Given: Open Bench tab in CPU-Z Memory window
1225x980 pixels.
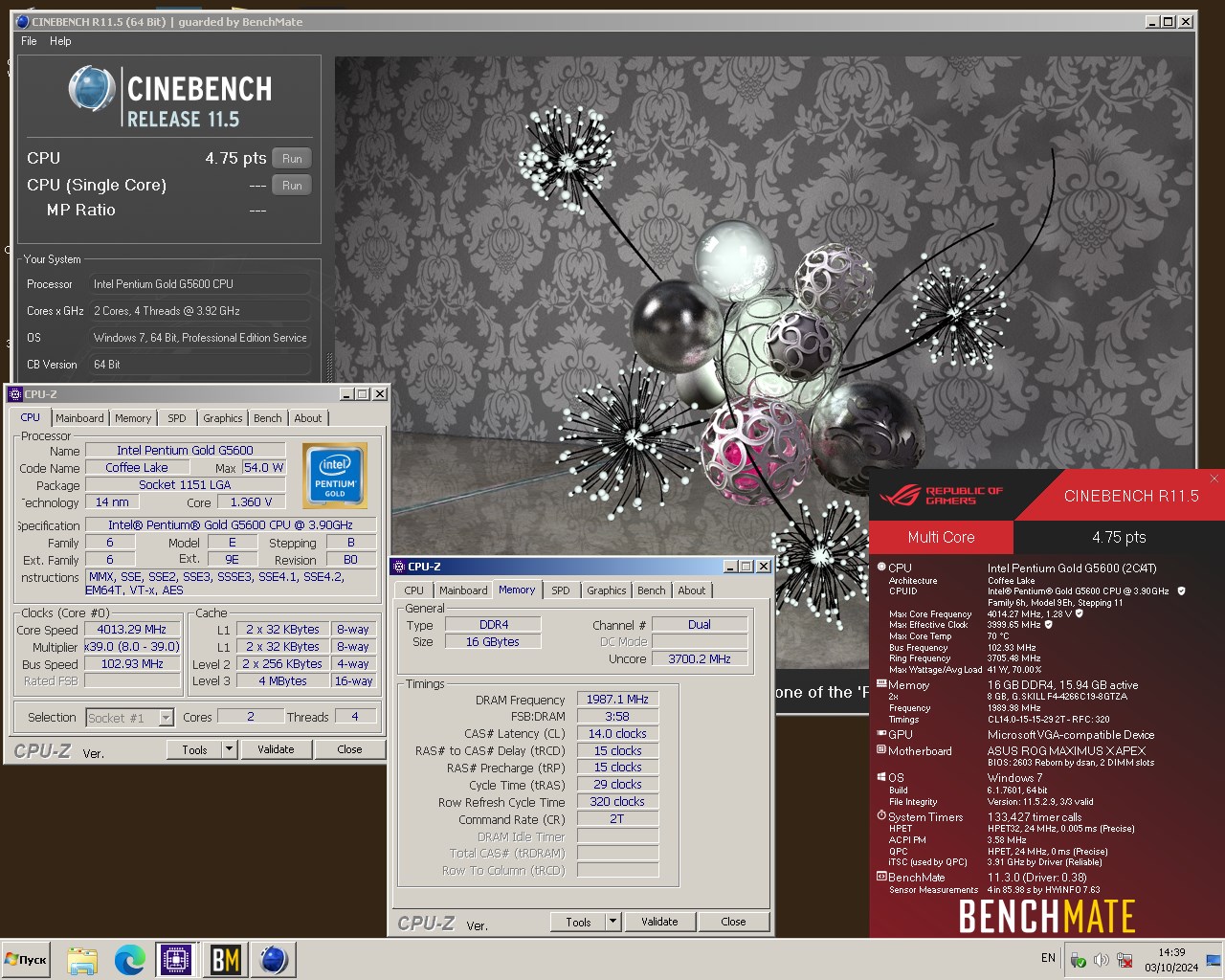Looking at the screenshot, I should (x=652, y=590).
